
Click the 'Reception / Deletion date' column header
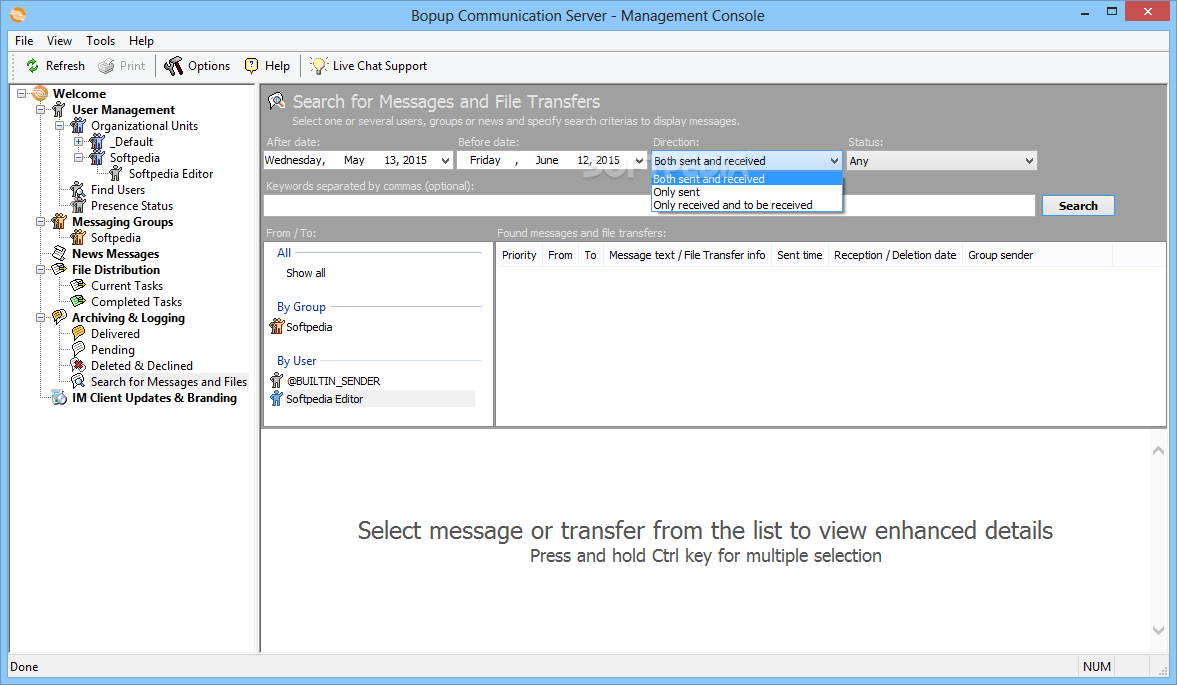click(895, 255)
